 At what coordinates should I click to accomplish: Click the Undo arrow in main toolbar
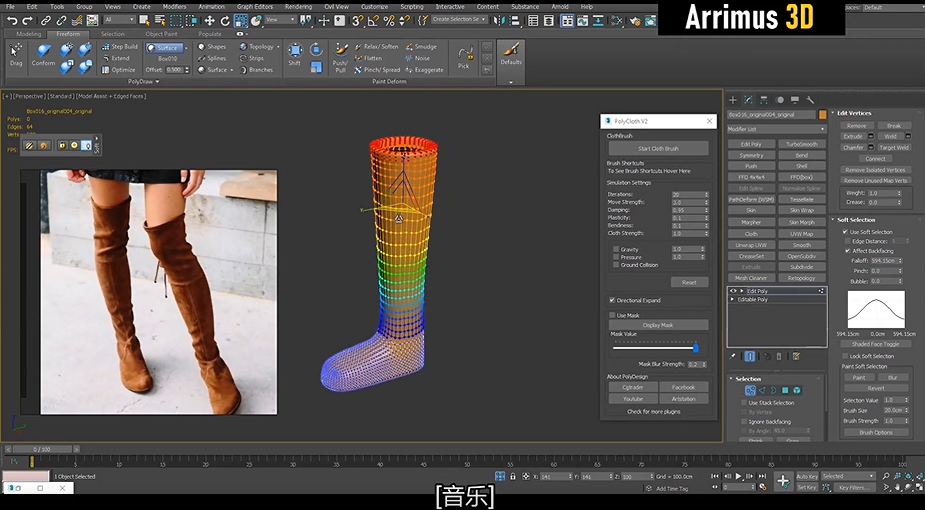(x=12, y=21)
